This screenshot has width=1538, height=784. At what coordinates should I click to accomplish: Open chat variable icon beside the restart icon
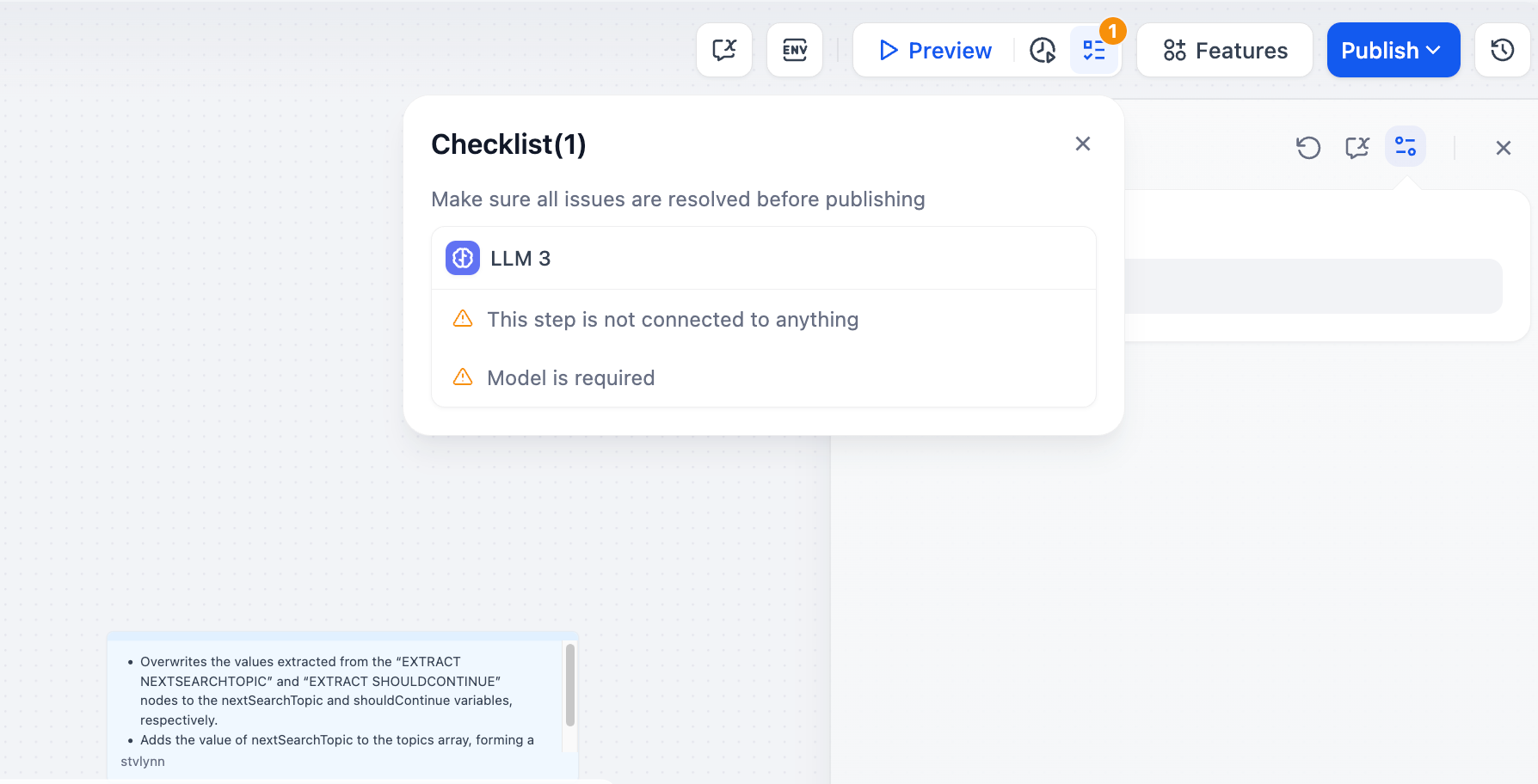tap(1357, 148)
